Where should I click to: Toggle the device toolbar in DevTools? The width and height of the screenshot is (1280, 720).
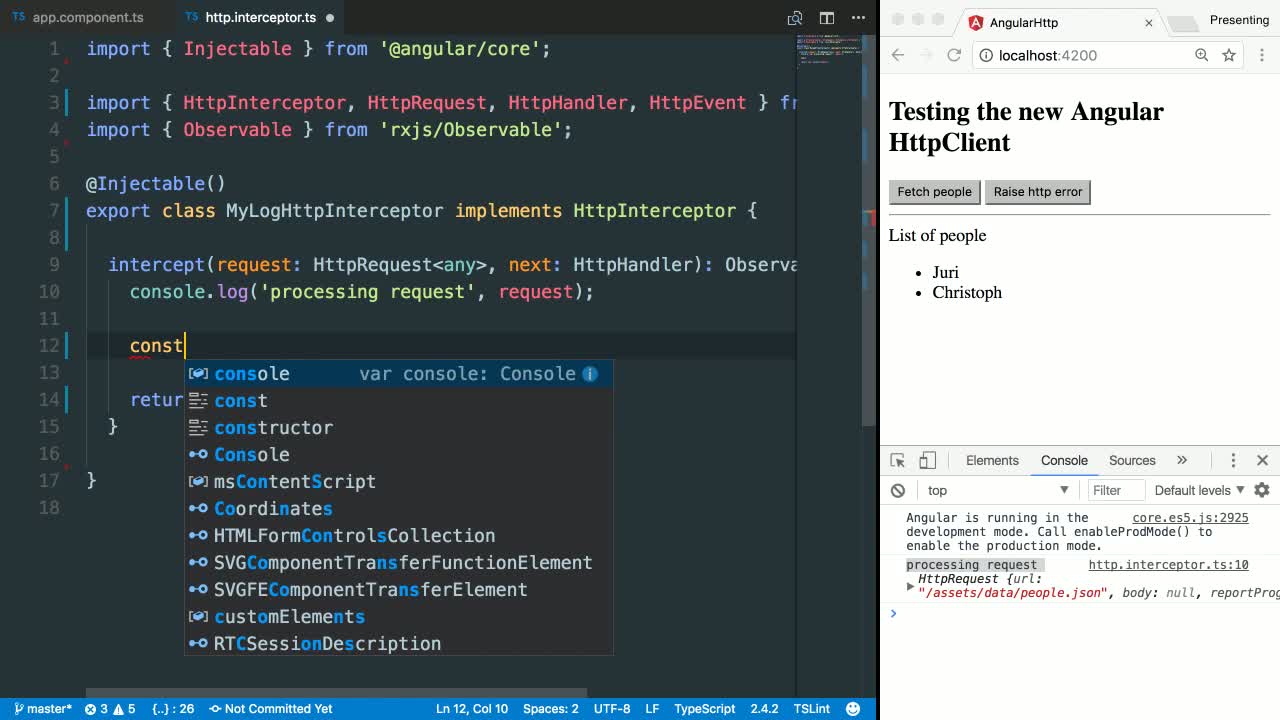point(927,460)
